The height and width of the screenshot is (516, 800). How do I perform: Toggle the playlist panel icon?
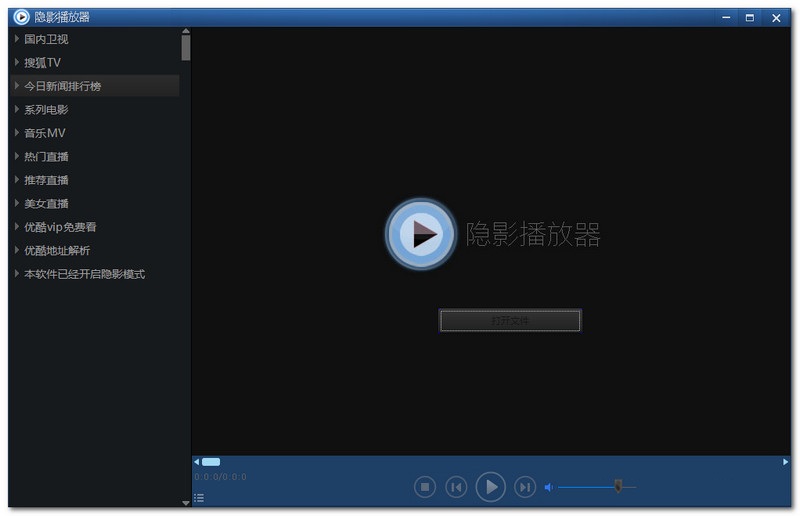coord(199,498)
